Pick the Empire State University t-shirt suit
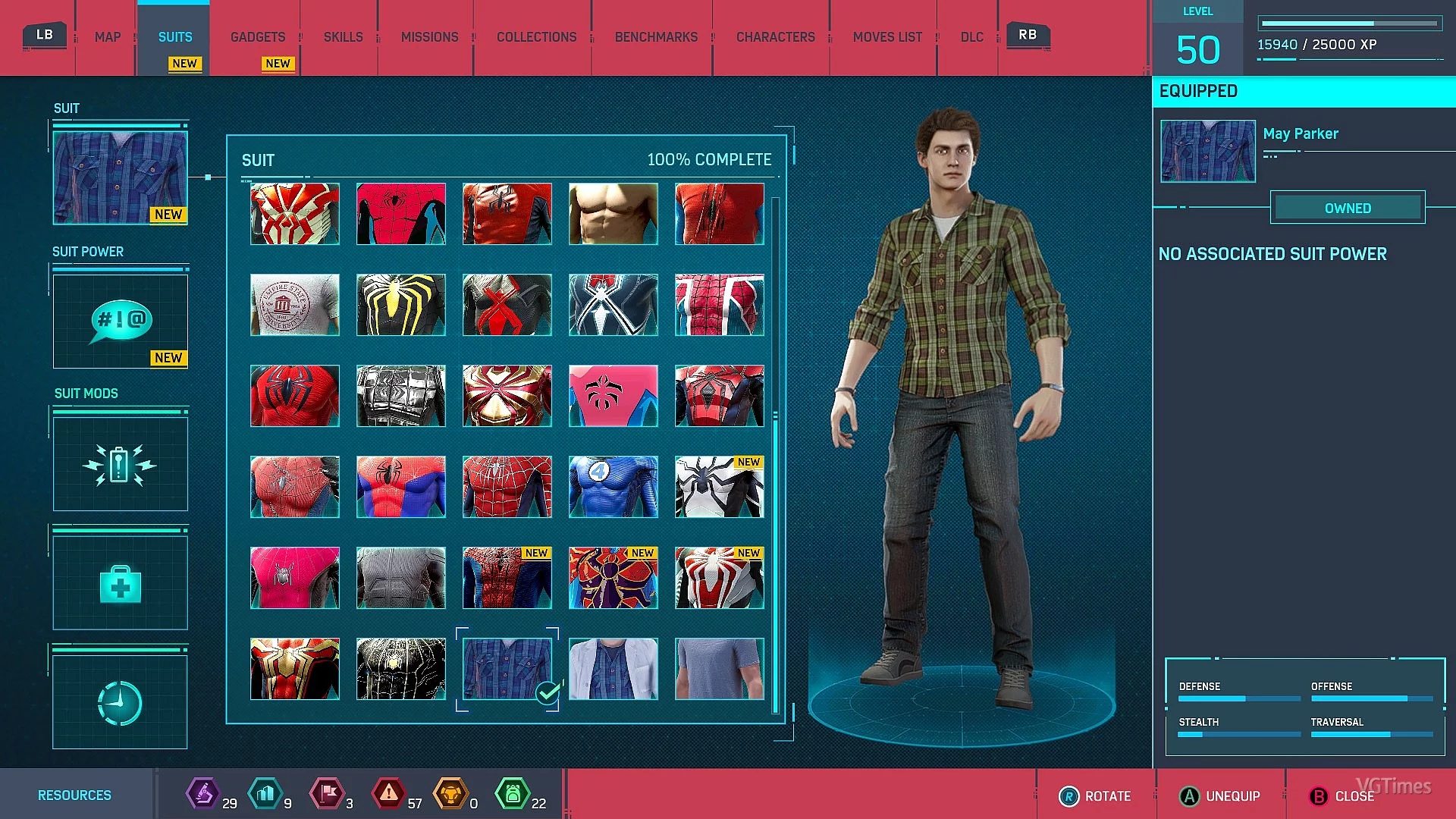The width and height of the screenshot is (1456, 819). pyautogui.click(x=295, y=305)
